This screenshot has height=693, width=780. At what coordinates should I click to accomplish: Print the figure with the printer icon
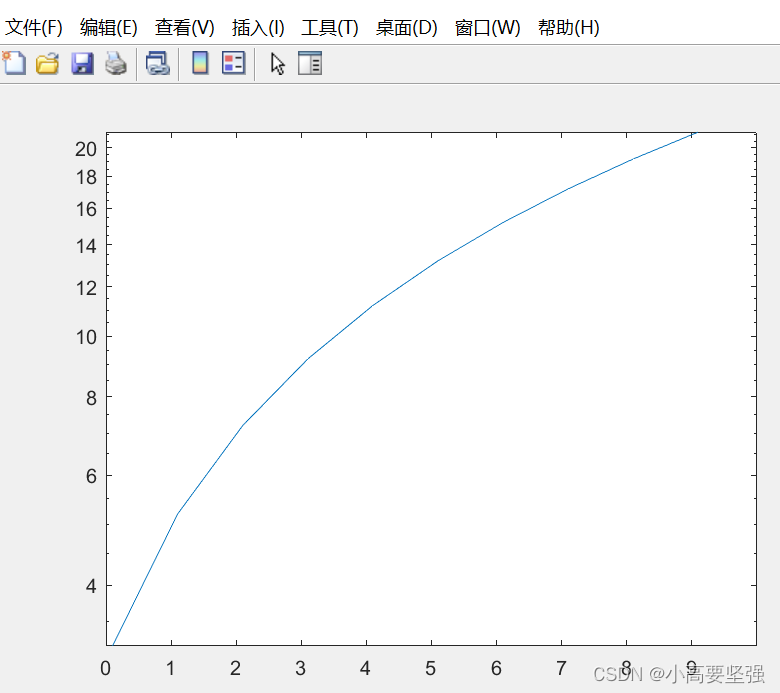[116, 64]
